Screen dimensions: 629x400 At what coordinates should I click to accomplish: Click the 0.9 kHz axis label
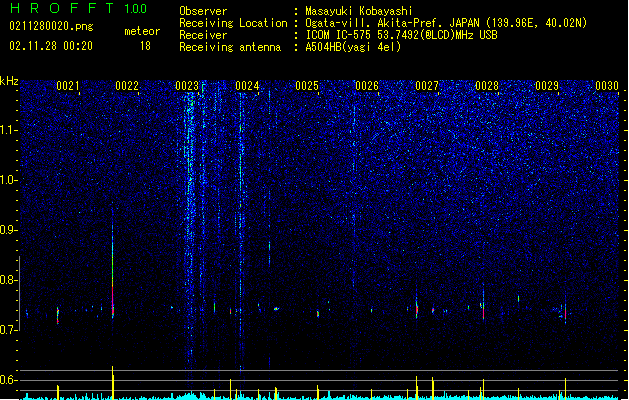coord(9,230)
